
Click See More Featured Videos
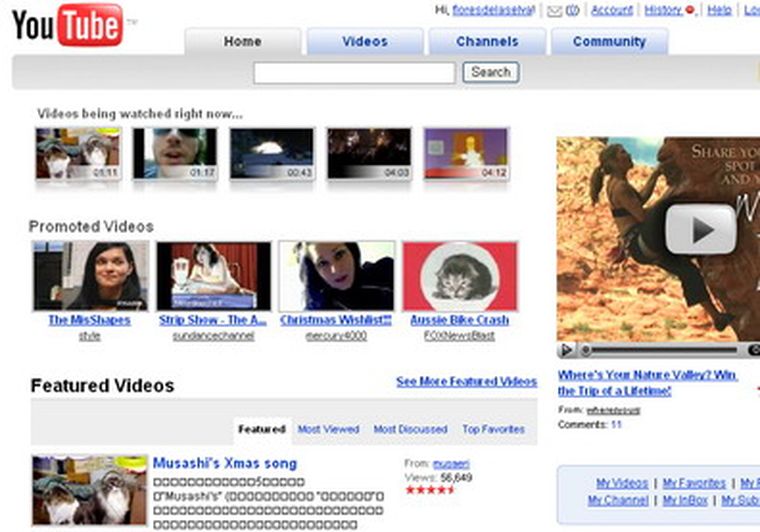[x=467, y=382]
